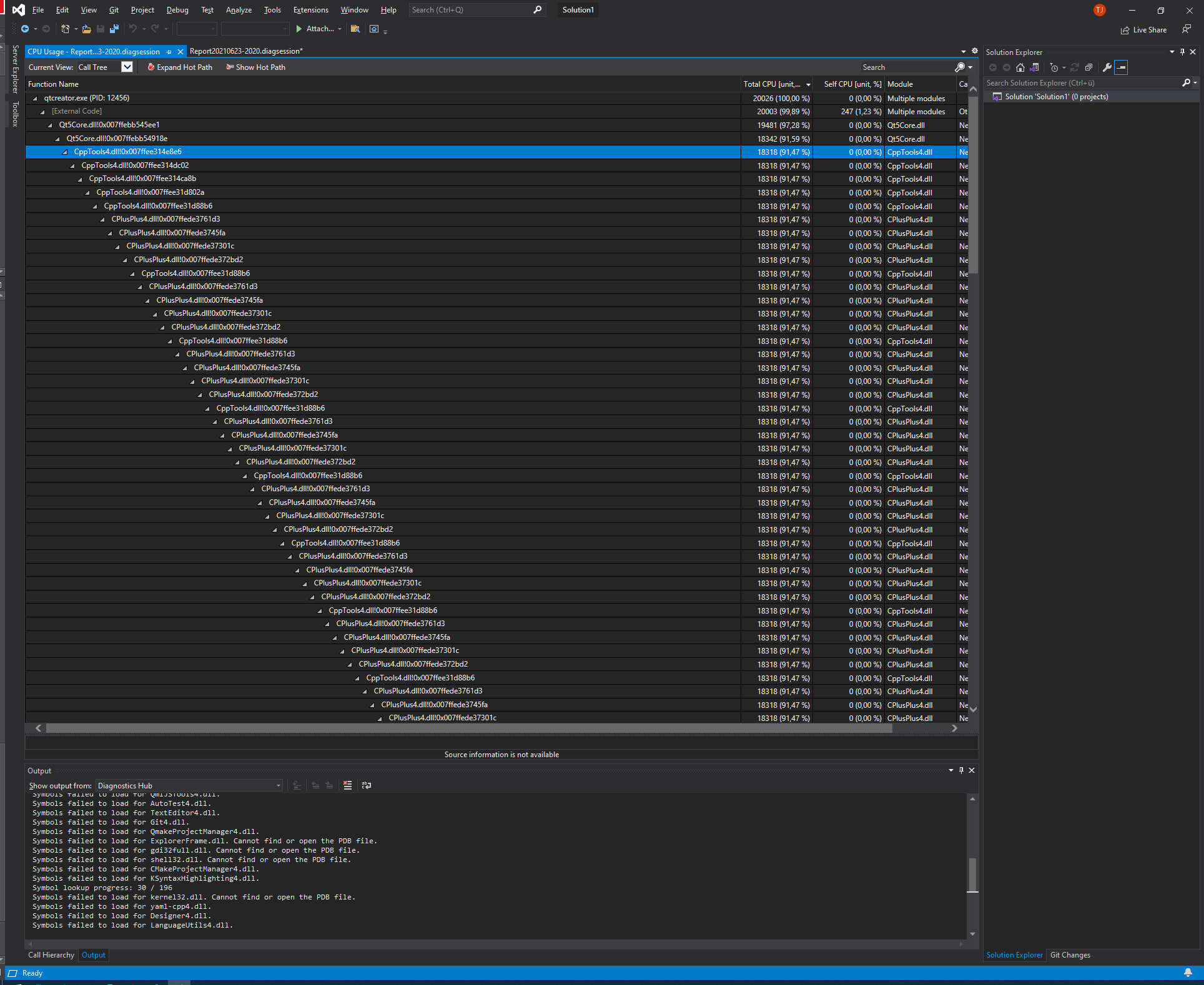Collapse the [External Code] tree node

coord(42,112)
